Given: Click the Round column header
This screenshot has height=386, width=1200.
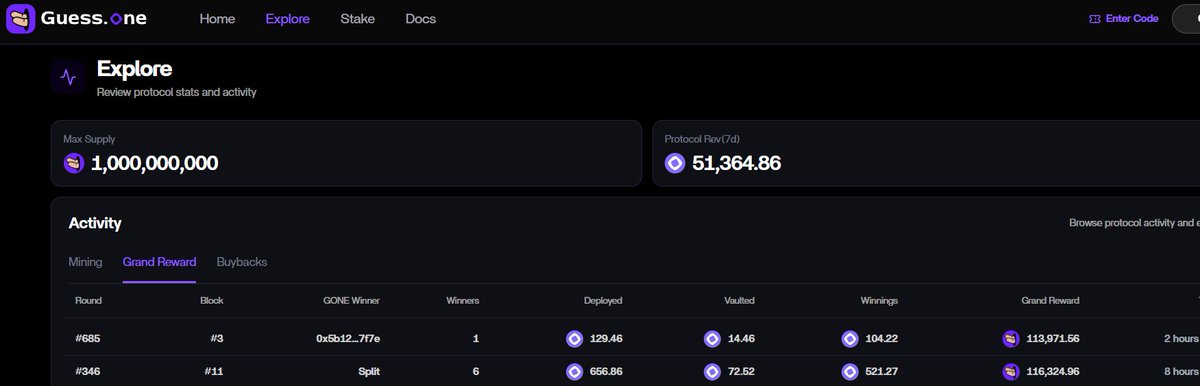Looking at the screenshot, I should 88,300.
